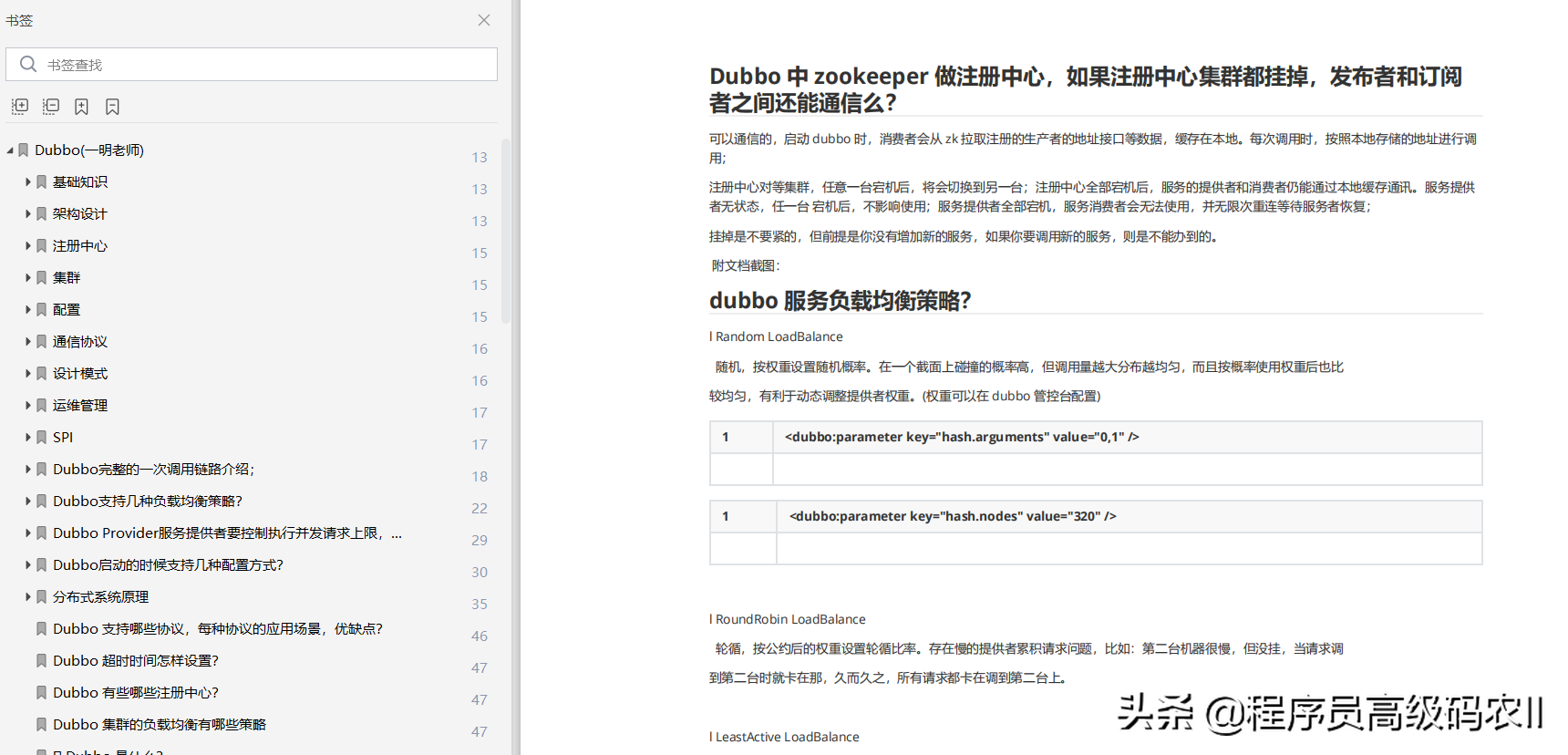Go to 通信协议 bookmark
The image size is (1568, 755).
point(80,342)
